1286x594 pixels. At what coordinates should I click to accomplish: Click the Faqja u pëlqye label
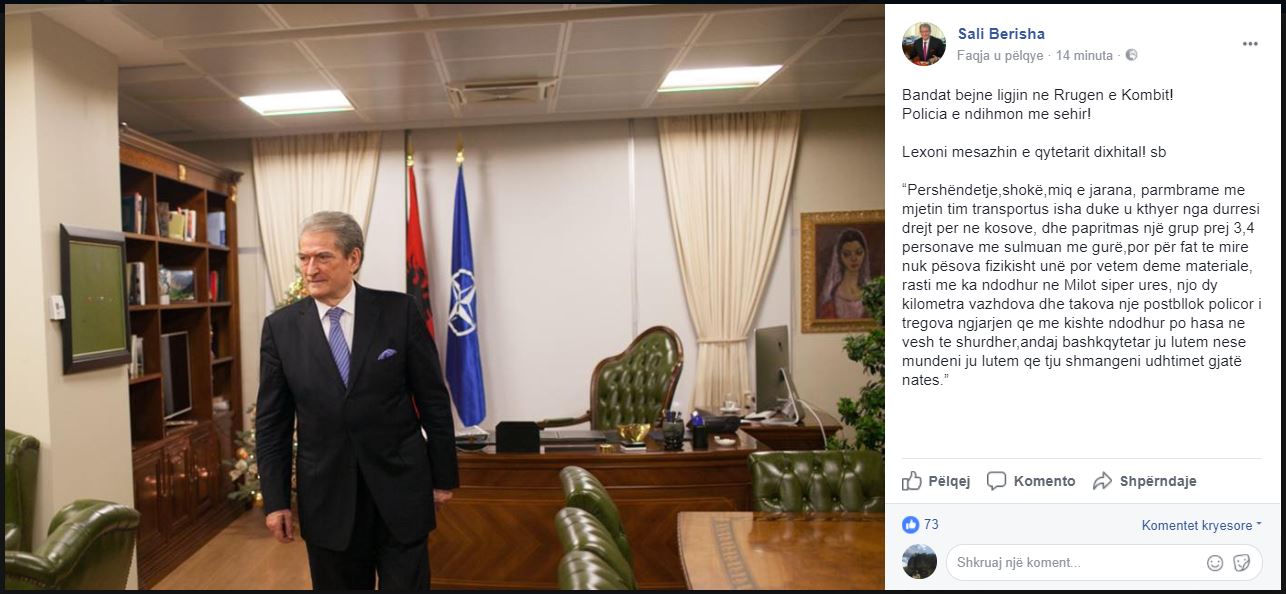[1000, 56]
